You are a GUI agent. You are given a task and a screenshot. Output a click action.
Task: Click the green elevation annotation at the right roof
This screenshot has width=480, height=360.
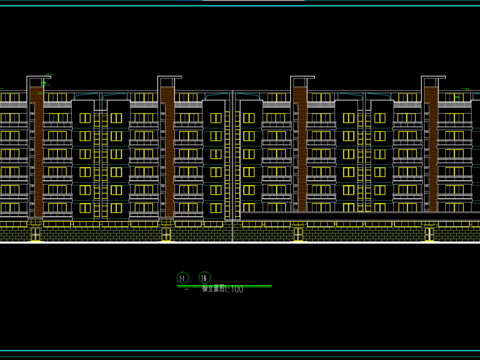click(x=465, y=89)
